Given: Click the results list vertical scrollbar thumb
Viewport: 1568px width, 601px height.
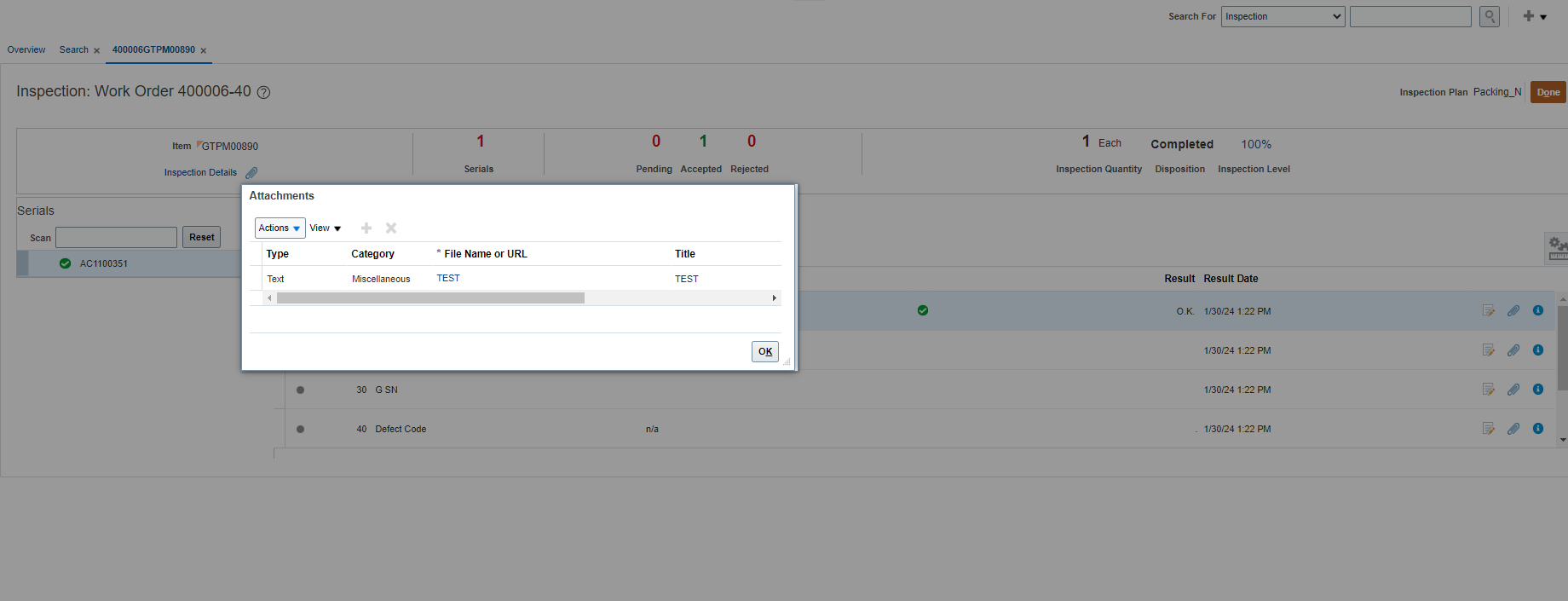Looking at the screenshot, I should click(x=1562, y=348).
